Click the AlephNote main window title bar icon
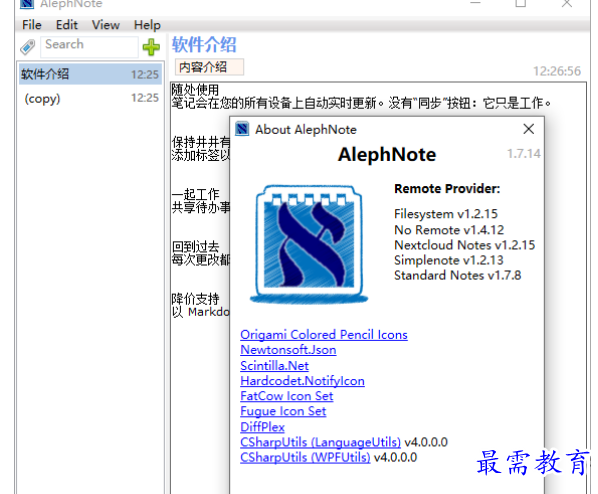598x494 pixels. (x=27, y=5)
